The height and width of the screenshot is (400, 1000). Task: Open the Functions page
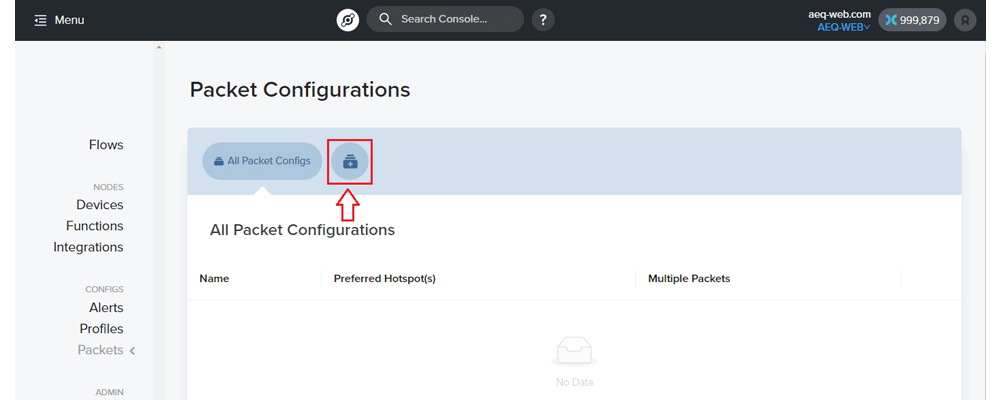[94, 226]
